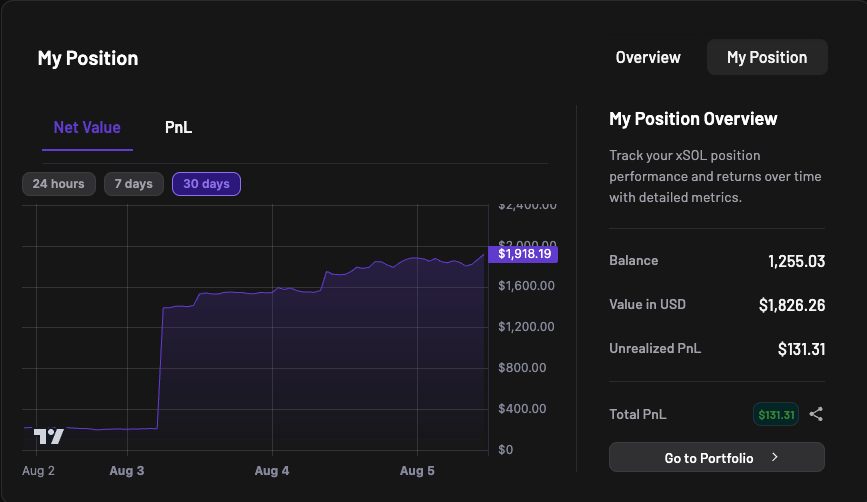Screen dimensions: 867x502
Task: Switch to the Net Value tab
Action: 87,128
